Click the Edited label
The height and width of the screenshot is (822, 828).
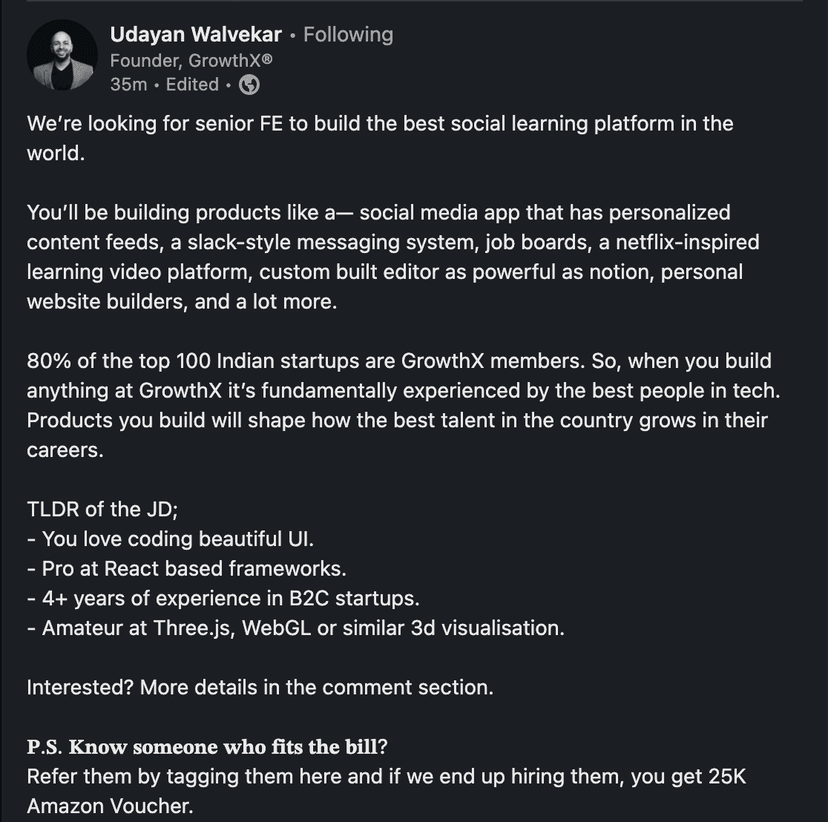point(192,85)
